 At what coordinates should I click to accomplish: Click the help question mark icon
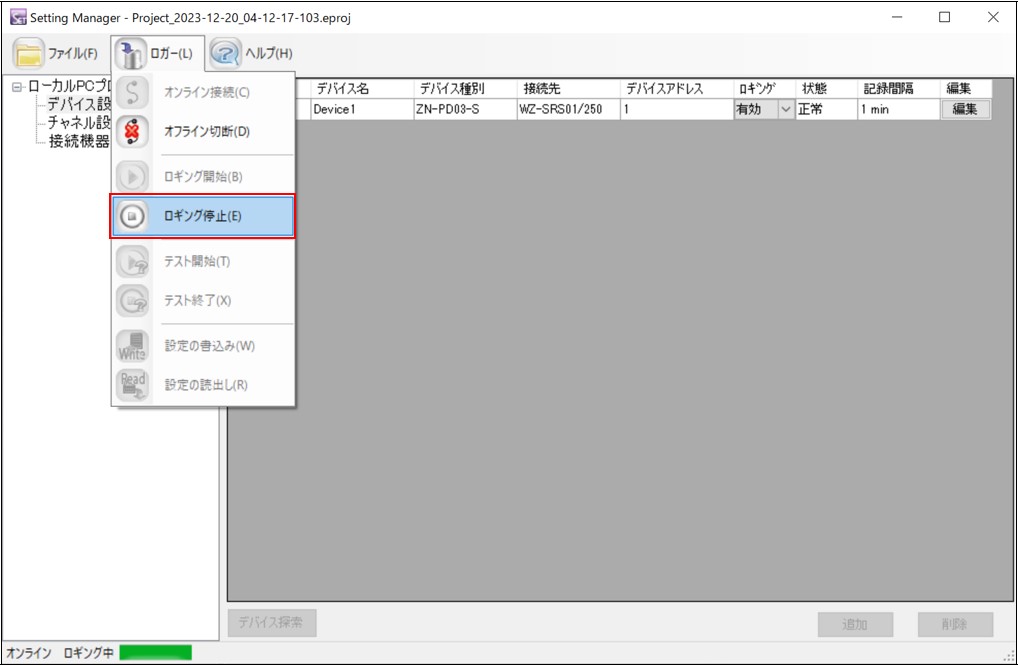pos(225,50)
